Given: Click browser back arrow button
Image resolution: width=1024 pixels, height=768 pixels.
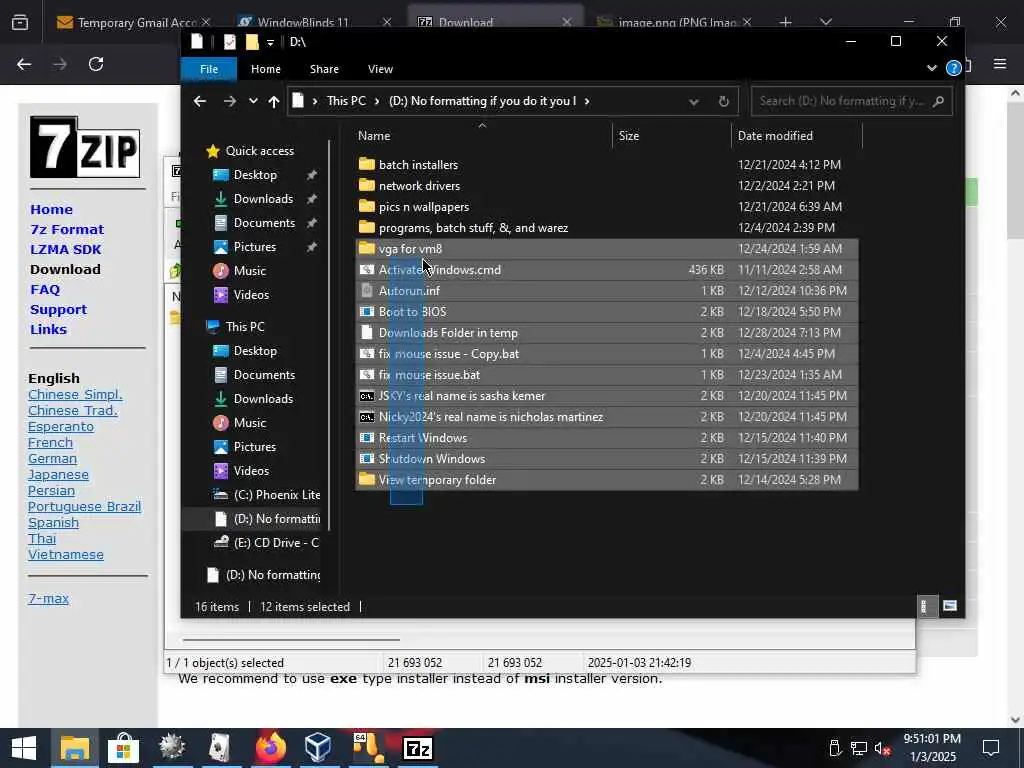Looking at the screenshot, I should click(x=24, y=64).
